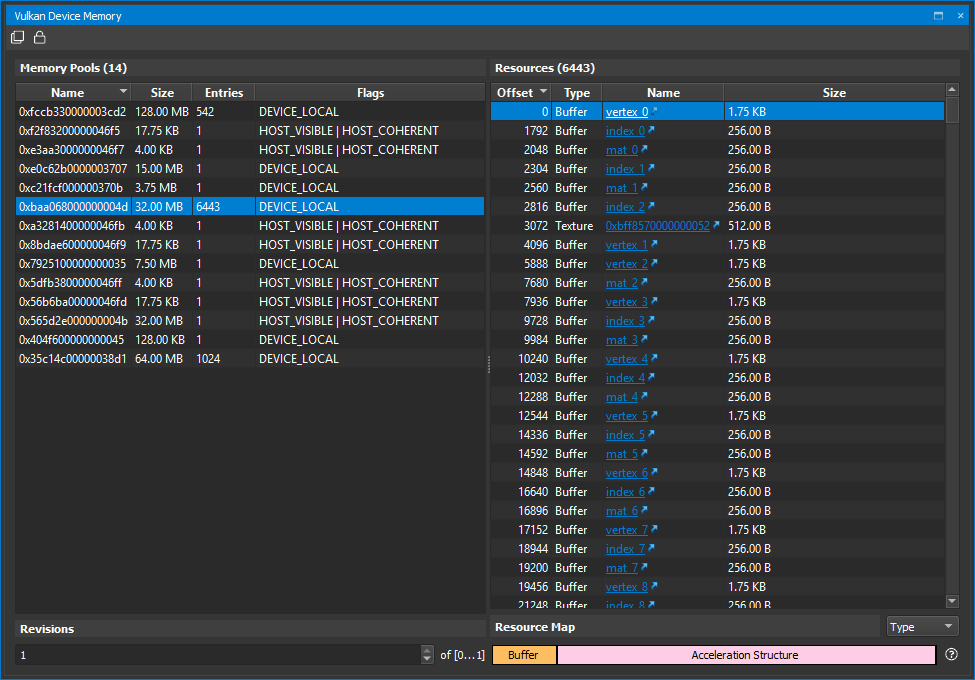
Task: Click inside the Revisions value field
Action: (200, 654)
